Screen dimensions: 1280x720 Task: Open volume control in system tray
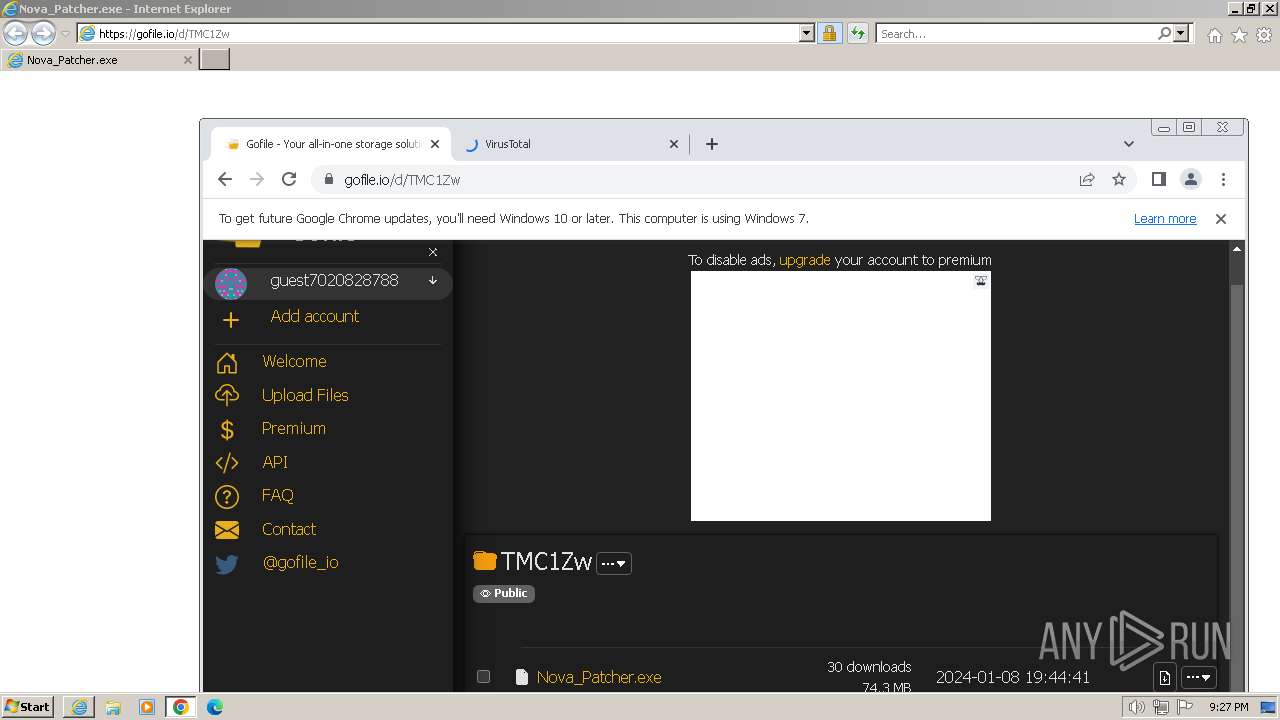(x=1137, y=707)
